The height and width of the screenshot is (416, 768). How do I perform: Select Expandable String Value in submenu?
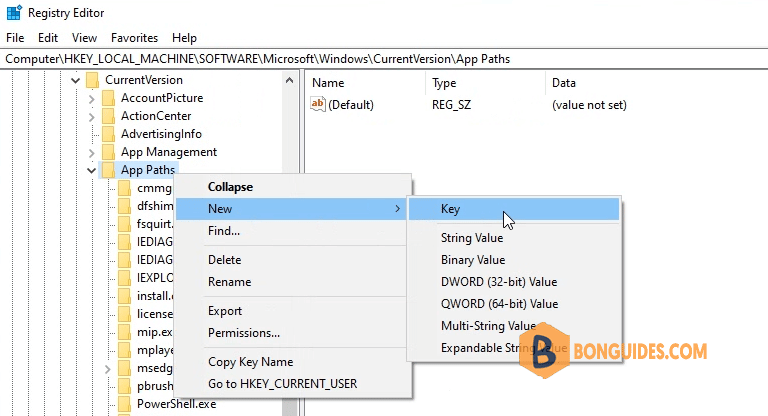514,348
